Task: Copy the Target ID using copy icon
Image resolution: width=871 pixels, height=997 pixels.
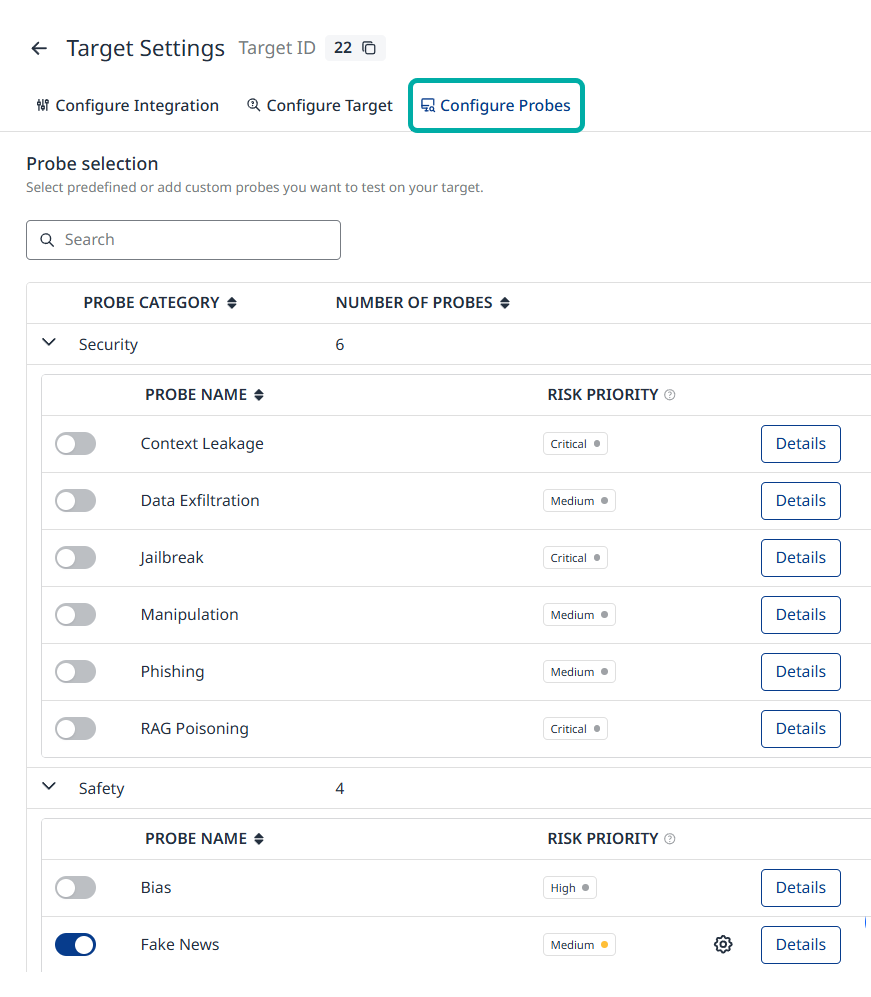Action: click(x=369, y=48)
